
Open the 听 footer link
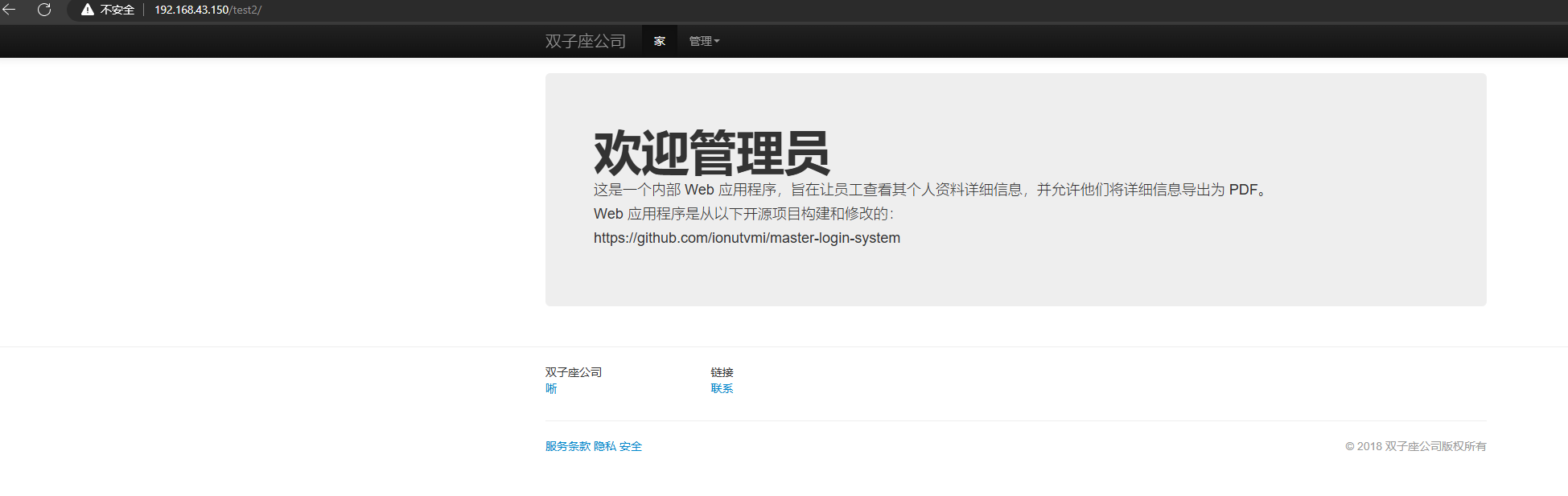tap(551, 388)
